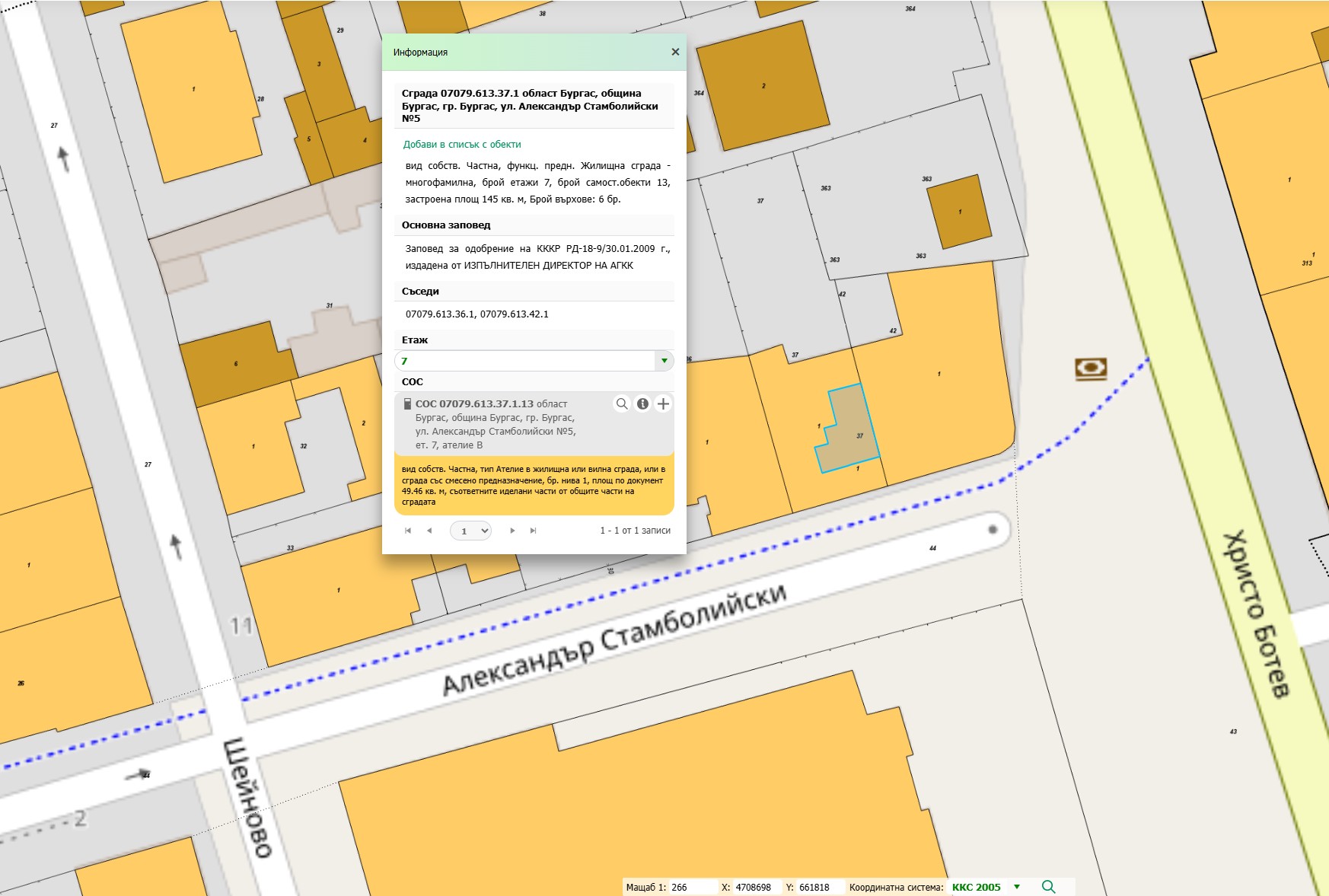Screen dimensions: 1329x896
Task: Click the coordinate search magnifier icon
Action: (x=1048, y=887)
